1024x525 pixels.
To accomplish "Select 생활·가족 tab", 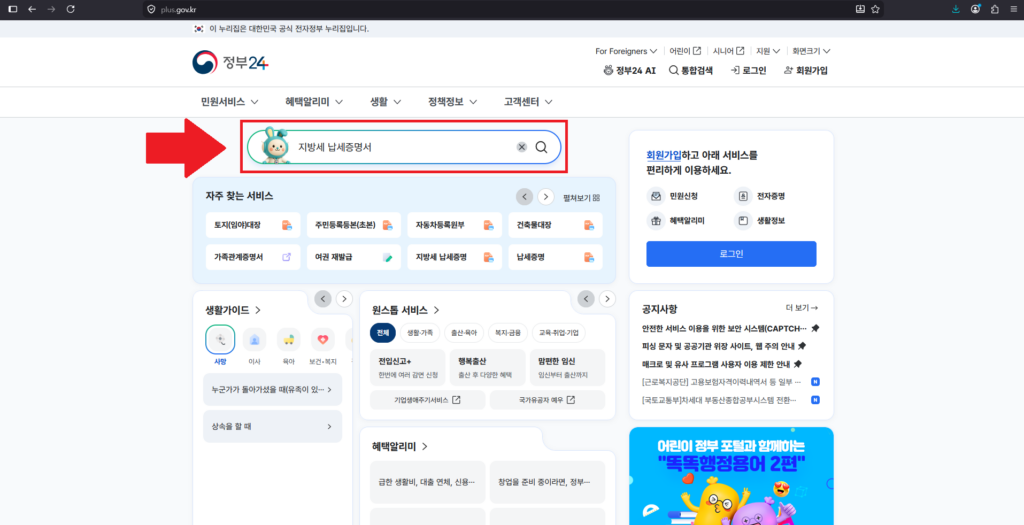I will (420, 332).
